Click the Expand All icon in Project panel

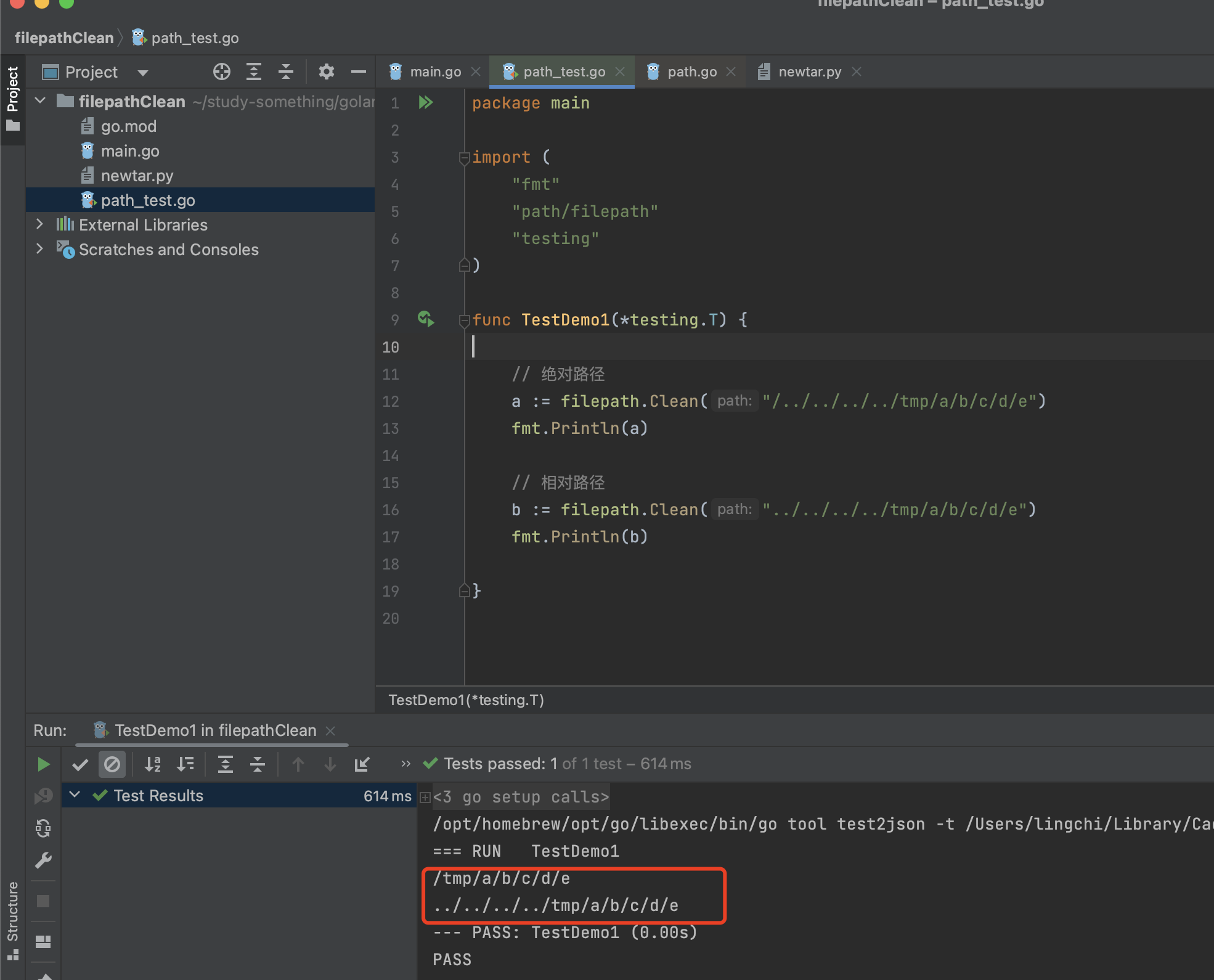point(254,72)
